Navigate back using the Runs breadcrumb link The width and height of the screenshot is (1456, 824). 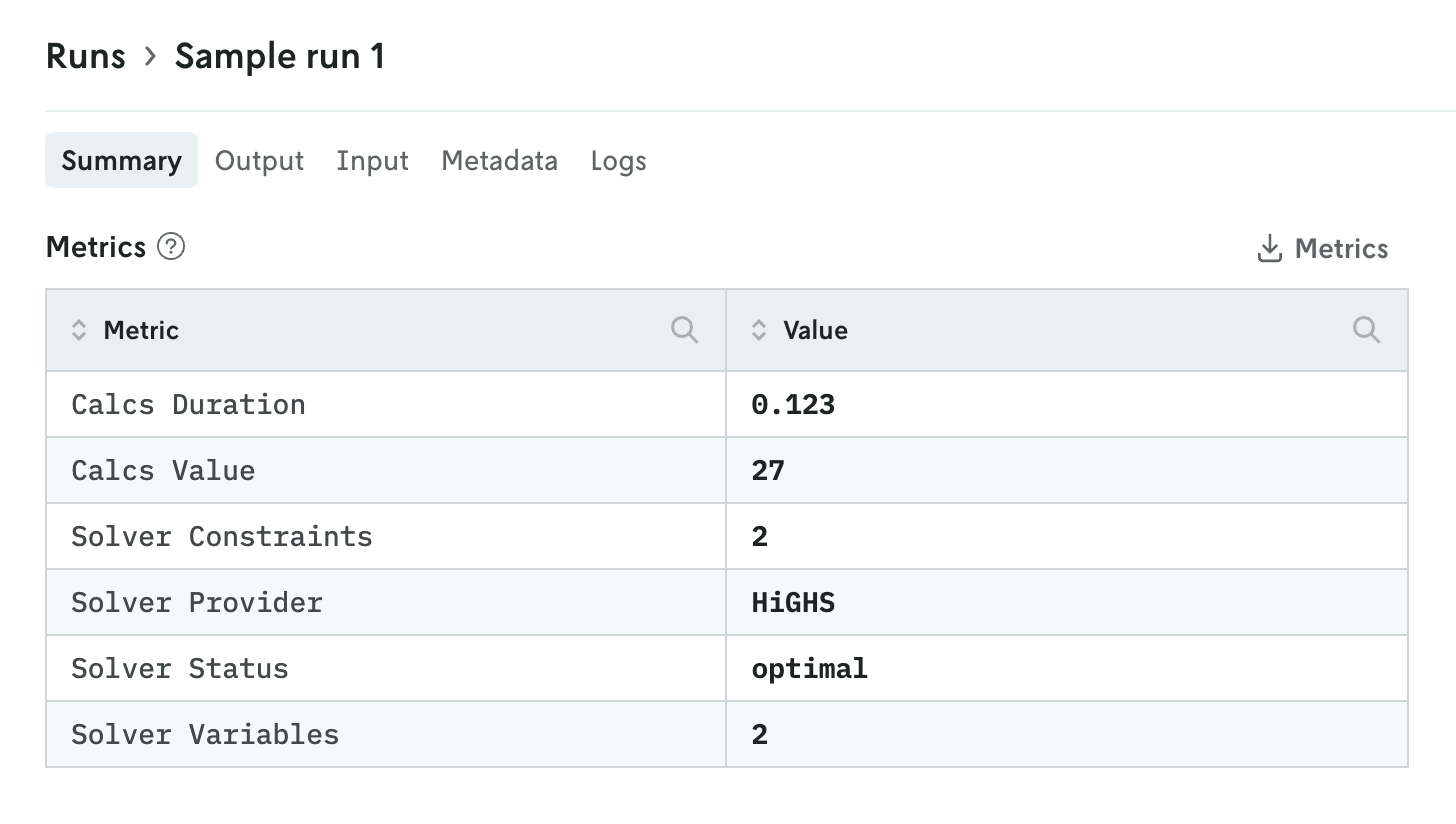tap(86, 56)
